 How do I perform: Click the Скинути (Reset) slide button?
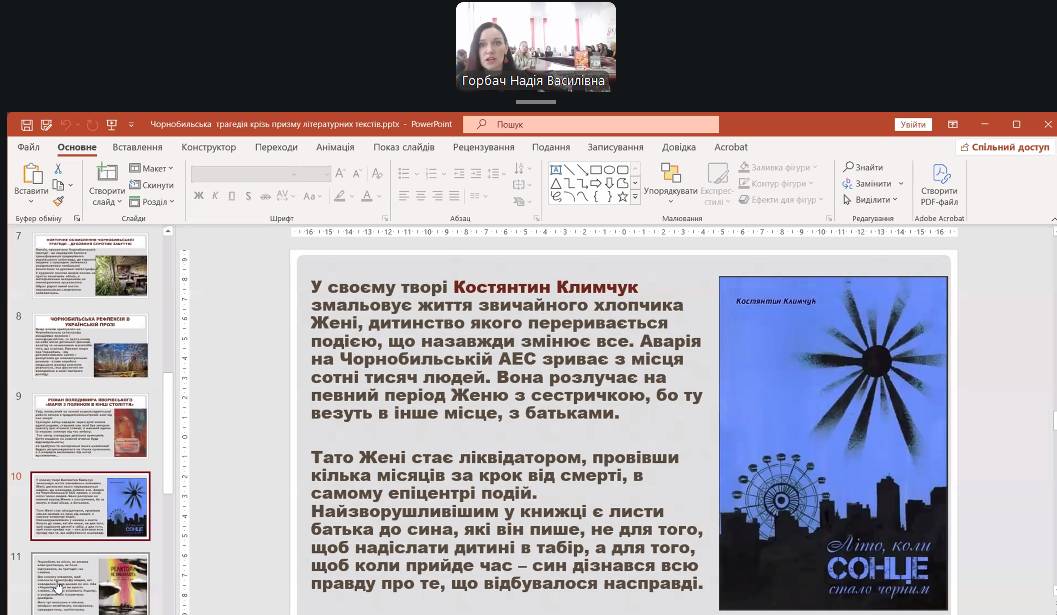point(151,185)
